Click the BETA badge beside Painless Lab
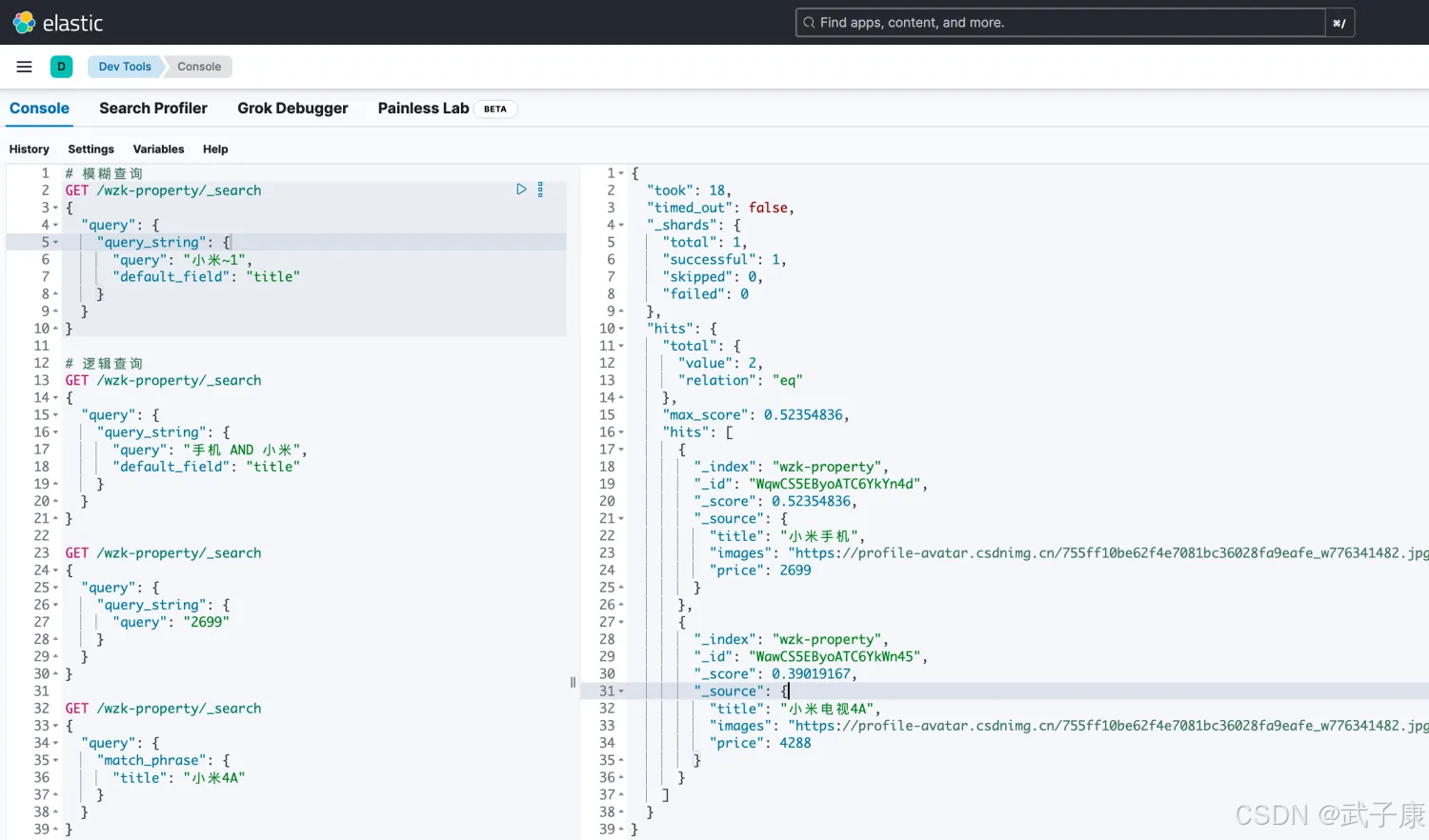Image resolution: width=1429 pixels, height=840 pixels. tap(494, 109)
